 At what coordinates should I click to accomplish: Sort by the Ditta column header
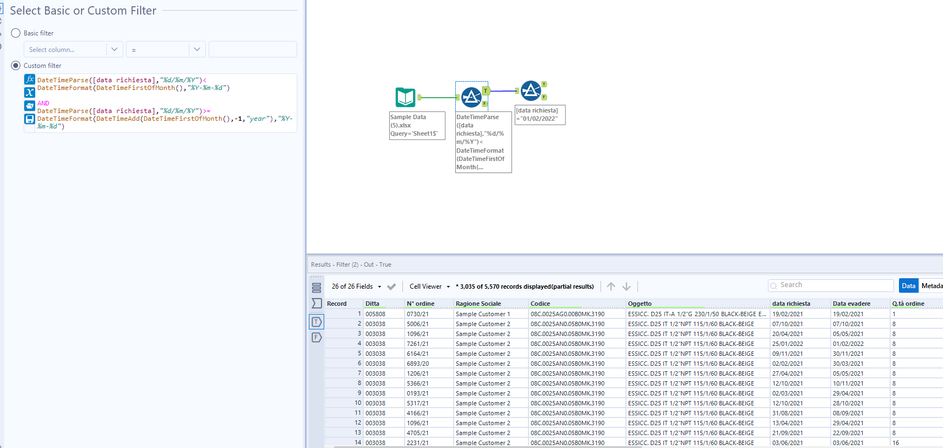point(383,304)
